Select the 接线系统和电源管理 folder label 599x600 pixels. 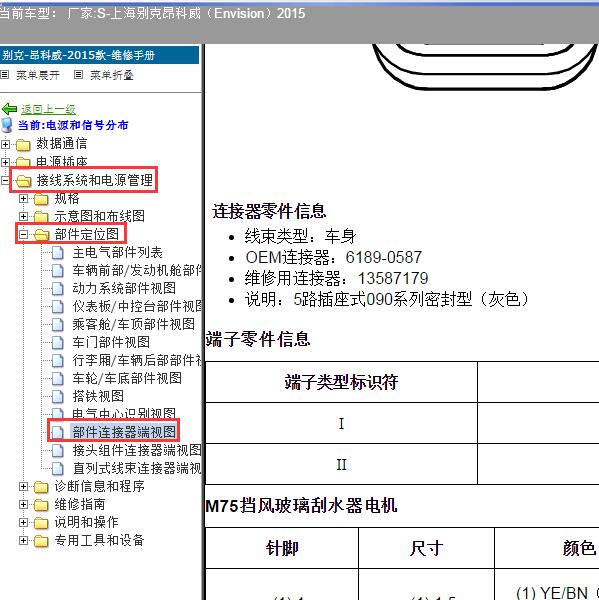click(95, 180)
